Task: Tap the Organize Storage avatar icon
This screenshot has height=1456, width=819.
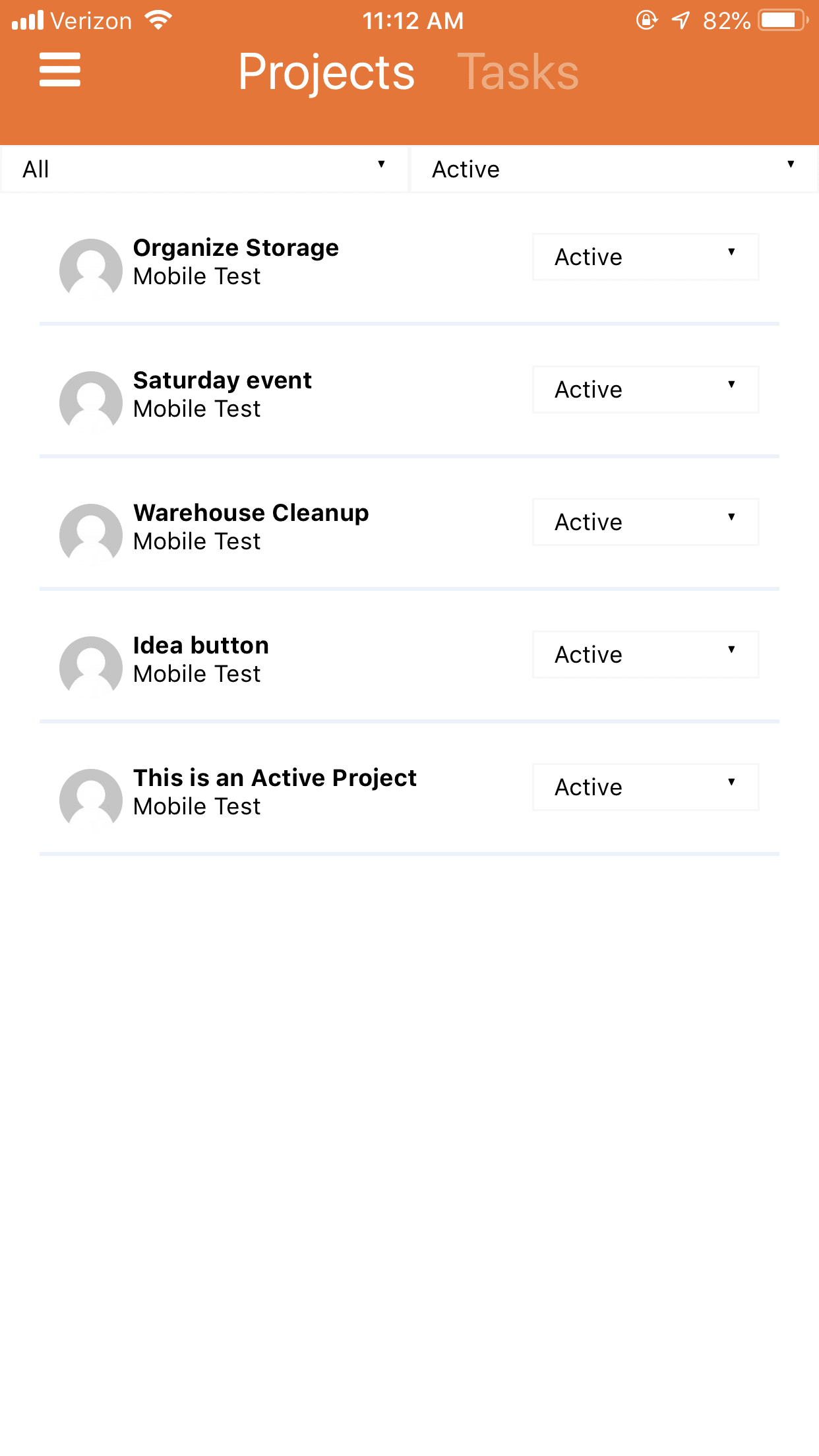Action: pos(91,269)
